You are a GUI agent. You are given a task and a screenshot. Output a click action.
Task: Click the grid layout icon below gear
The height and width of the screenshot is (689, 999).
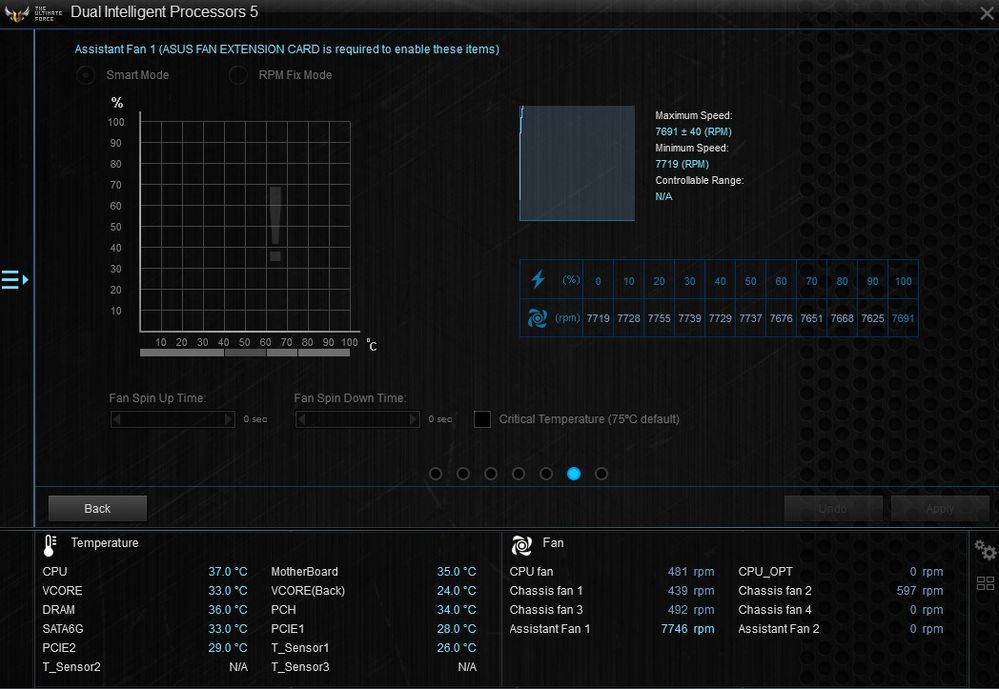point(985,583)
